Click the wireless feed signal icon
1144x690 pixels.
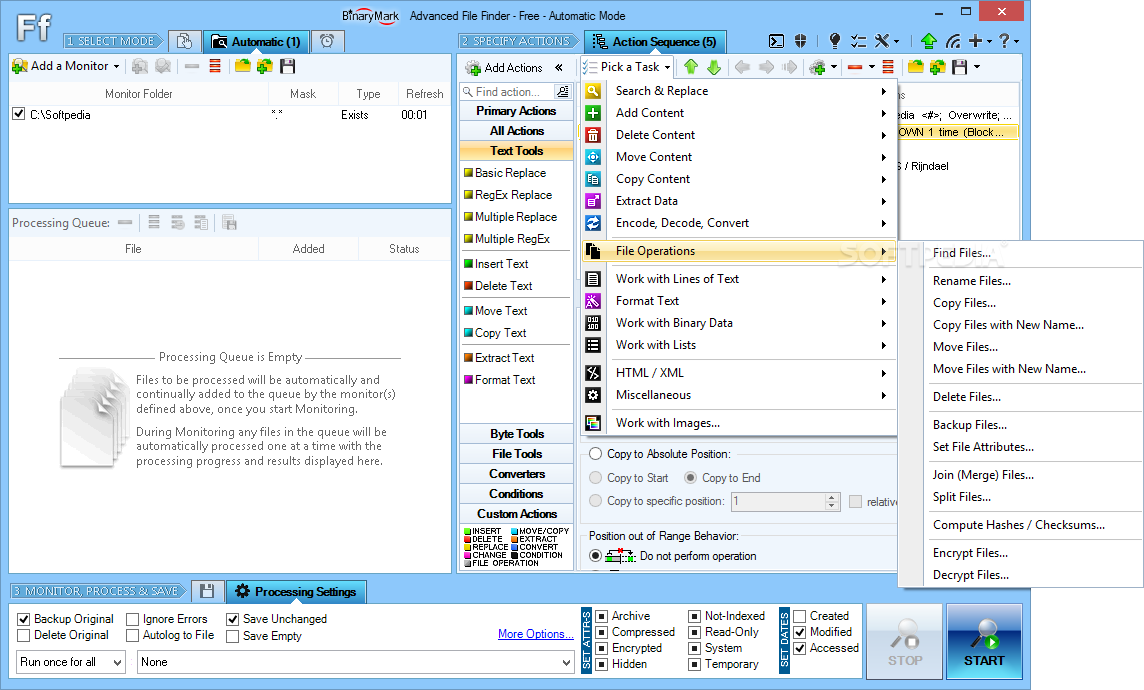click(x=953, y=42)
